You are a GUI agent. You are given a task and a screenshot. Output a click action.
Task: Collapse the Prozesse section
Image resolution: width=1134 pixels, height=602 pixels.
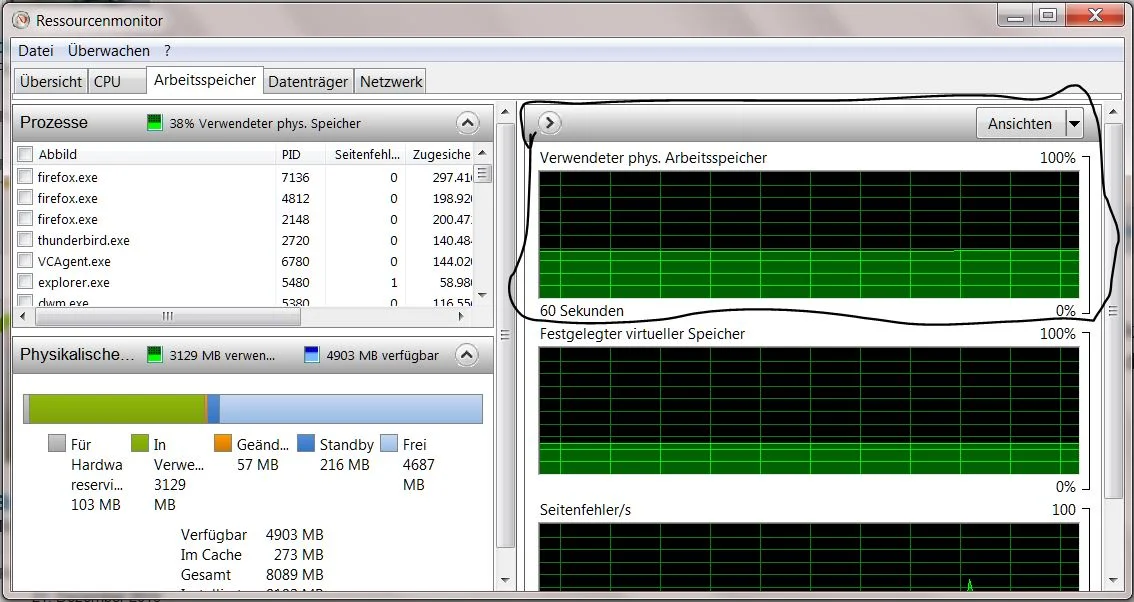[x=467, y=123]
